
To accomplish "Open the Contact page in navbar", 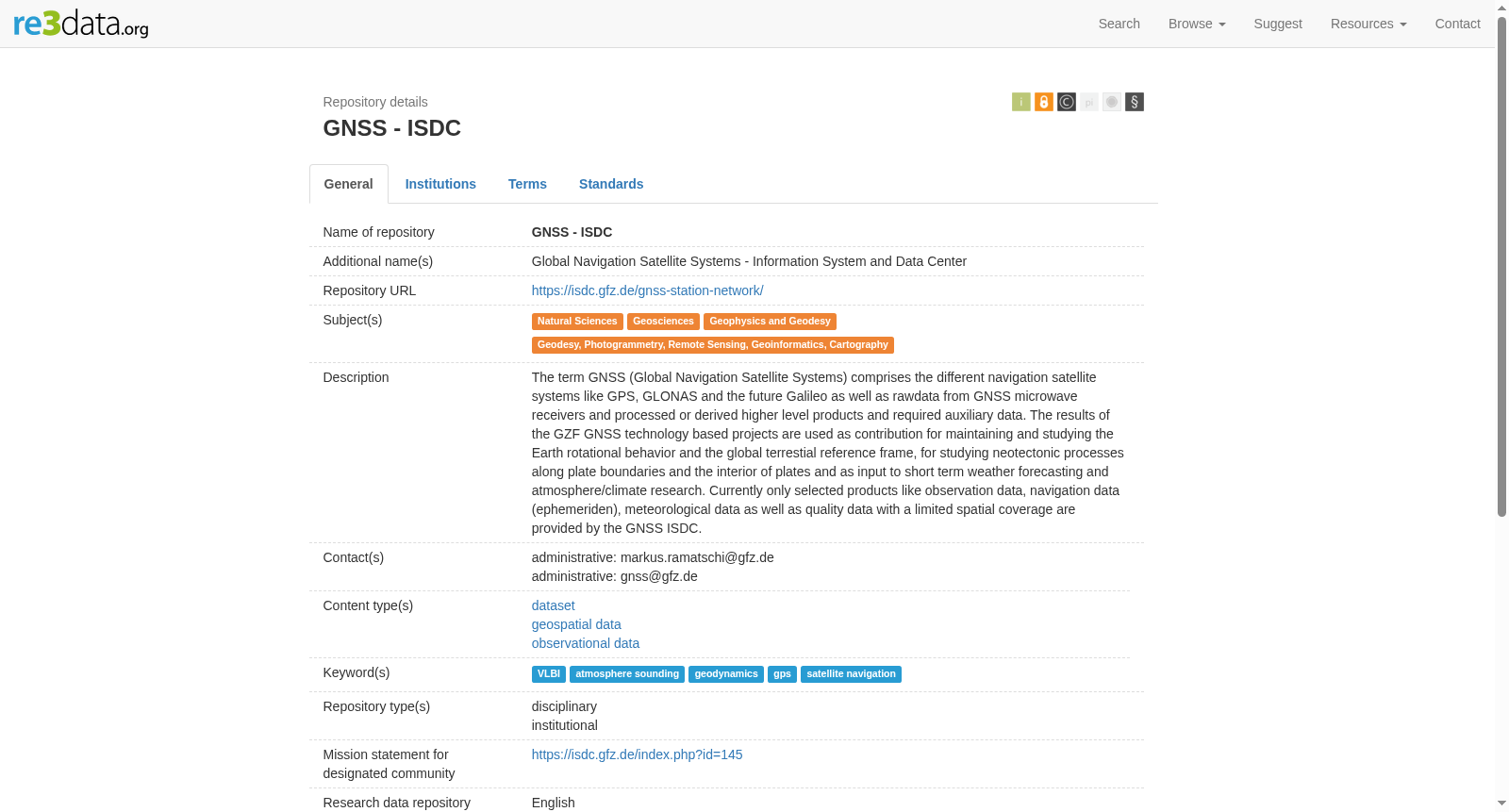I will coord(1458,24).
